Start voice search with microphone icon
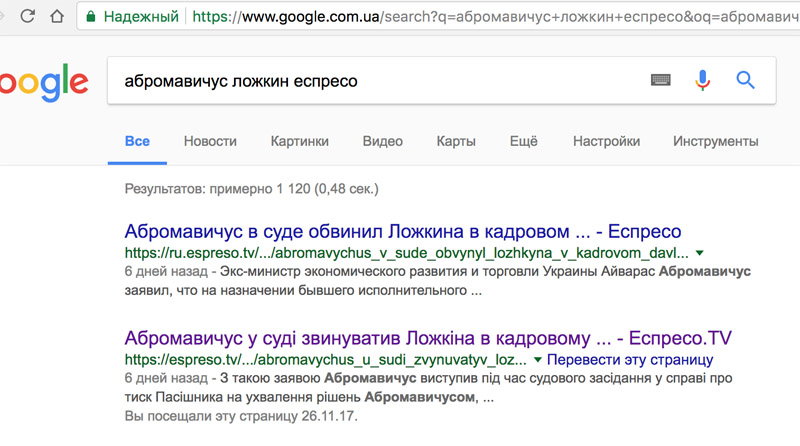Viewport: 800px width, 446px height. point(703,81)
